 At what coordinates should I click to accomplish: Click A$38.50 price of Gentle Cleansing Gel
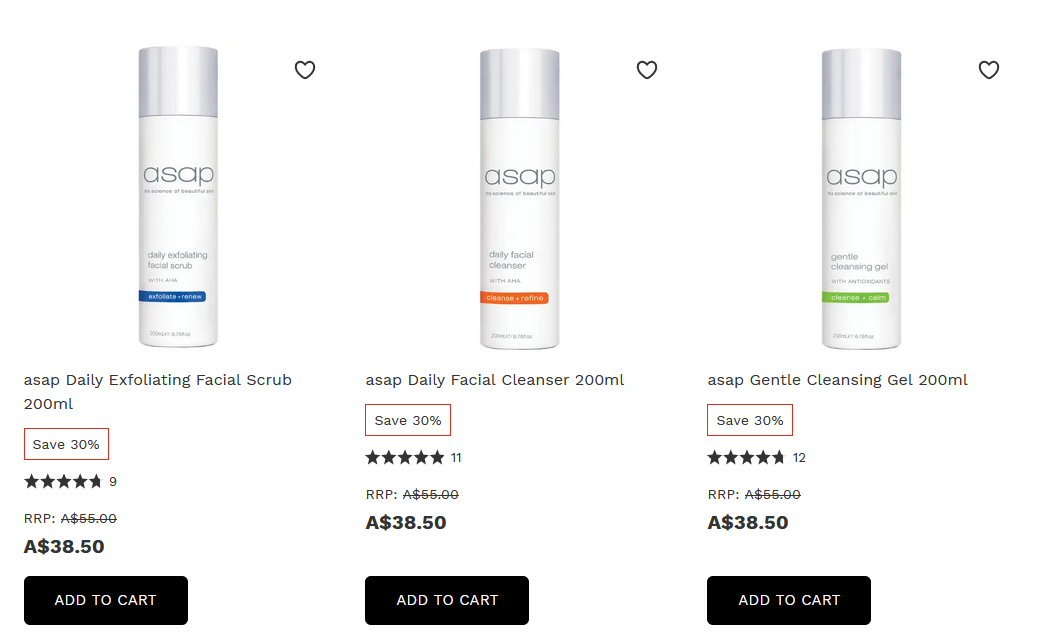pos(748,522)
